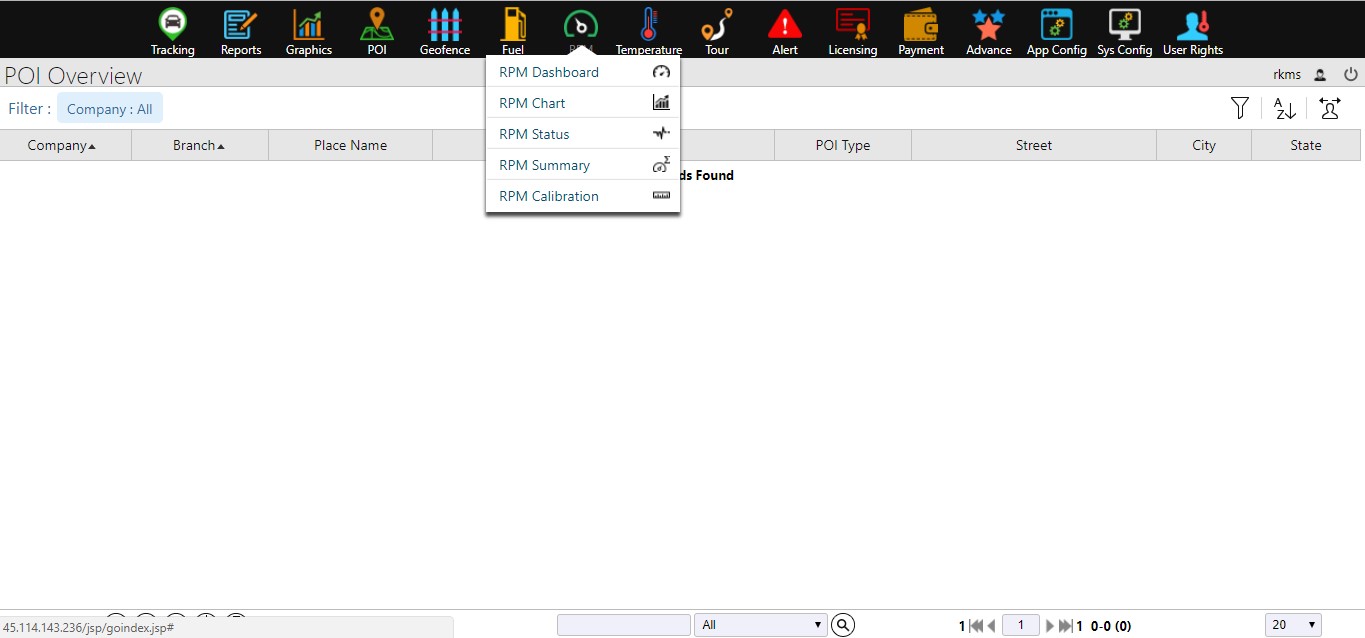1365x638 pixels.
Task: Click the page number input box
Action: [x=1020, y=625]
